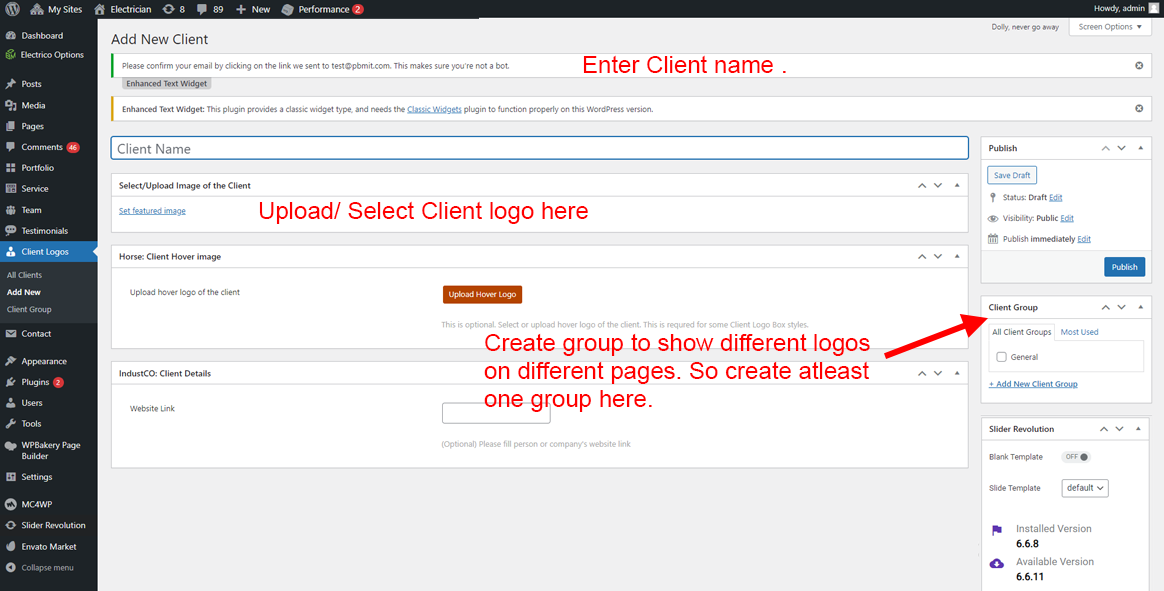The height and width of the screenshot is (591, 1164).
Task: Focus the Client Name title field
Action: (539, 148)
